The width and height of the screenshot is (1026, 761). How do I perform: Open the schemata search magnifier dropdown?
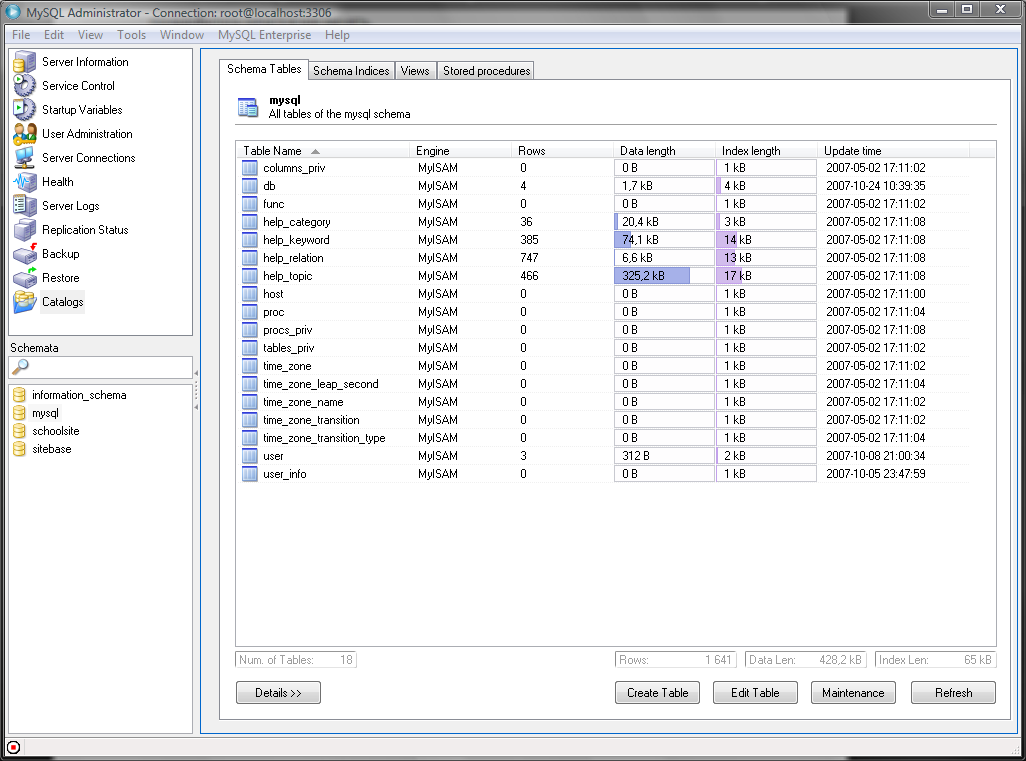pyautogui.click(x=21, y=367)
